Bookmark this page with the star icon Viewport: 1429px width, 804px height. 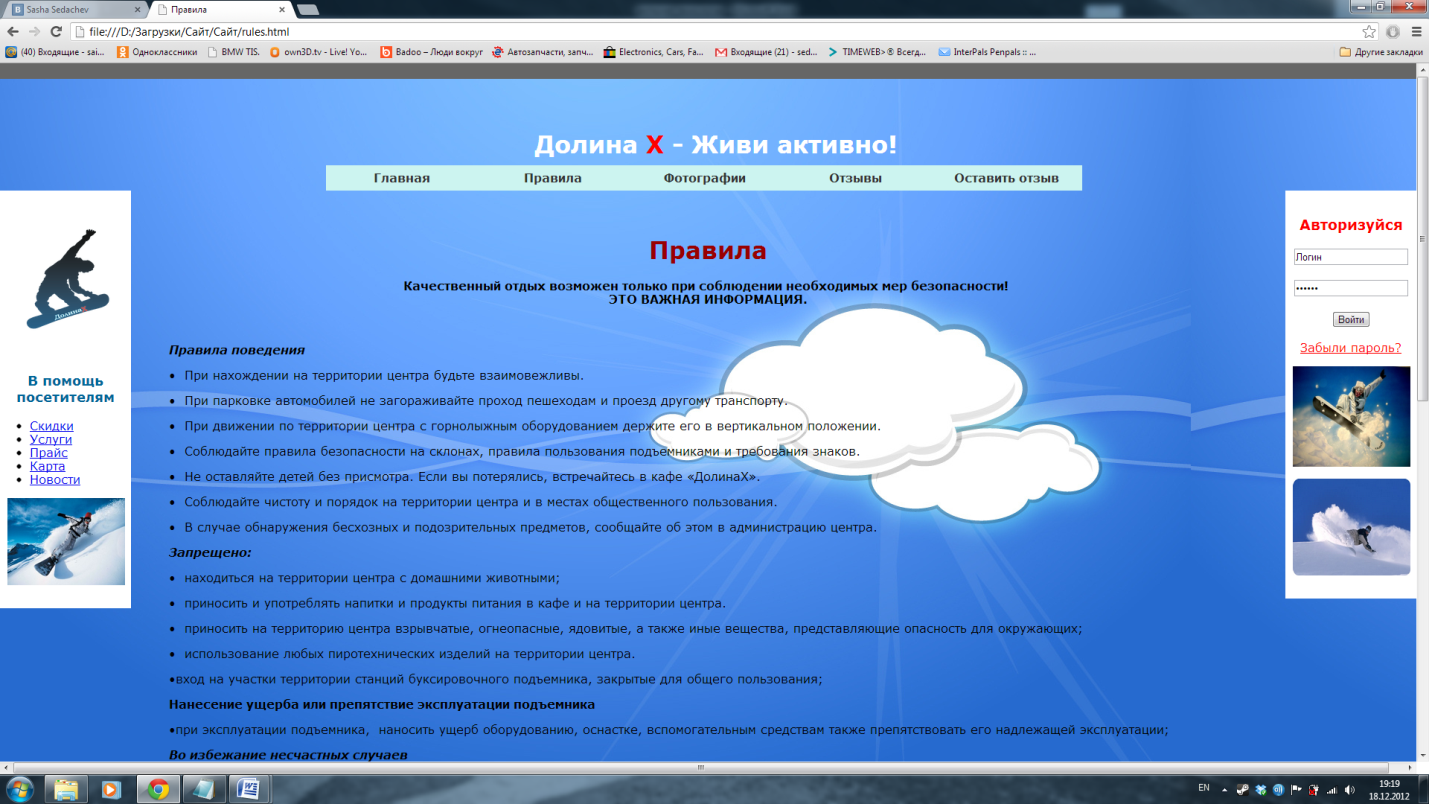(1369, 32)
